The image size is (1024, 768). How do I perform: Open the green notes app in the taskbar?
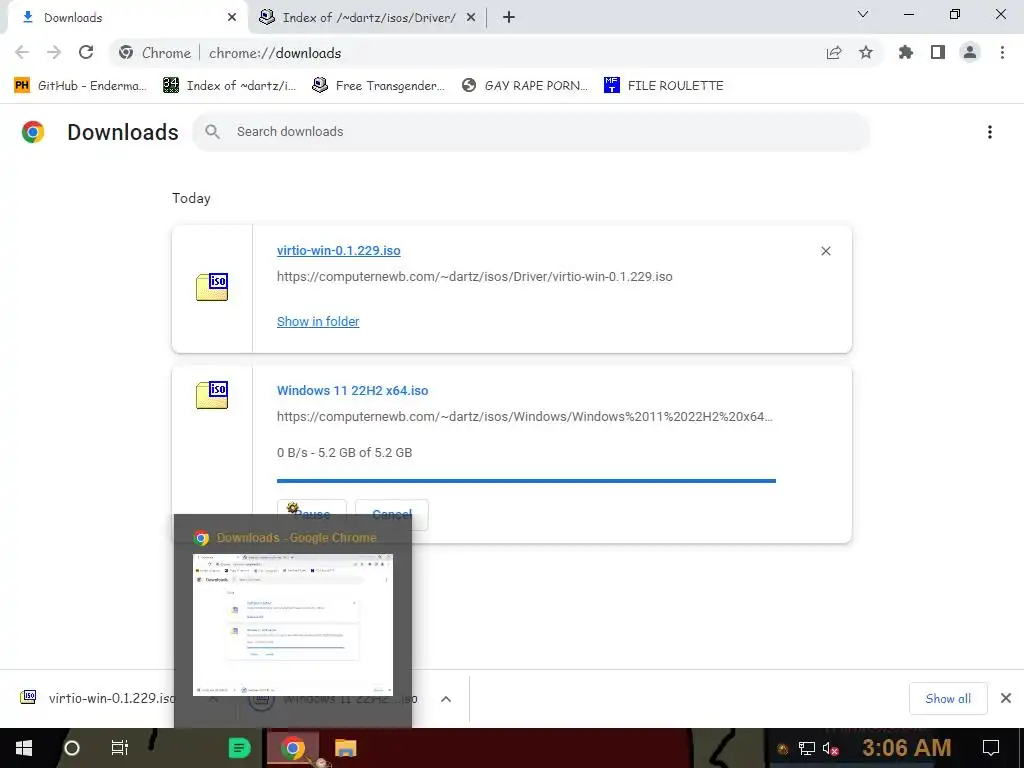[240, 748]
